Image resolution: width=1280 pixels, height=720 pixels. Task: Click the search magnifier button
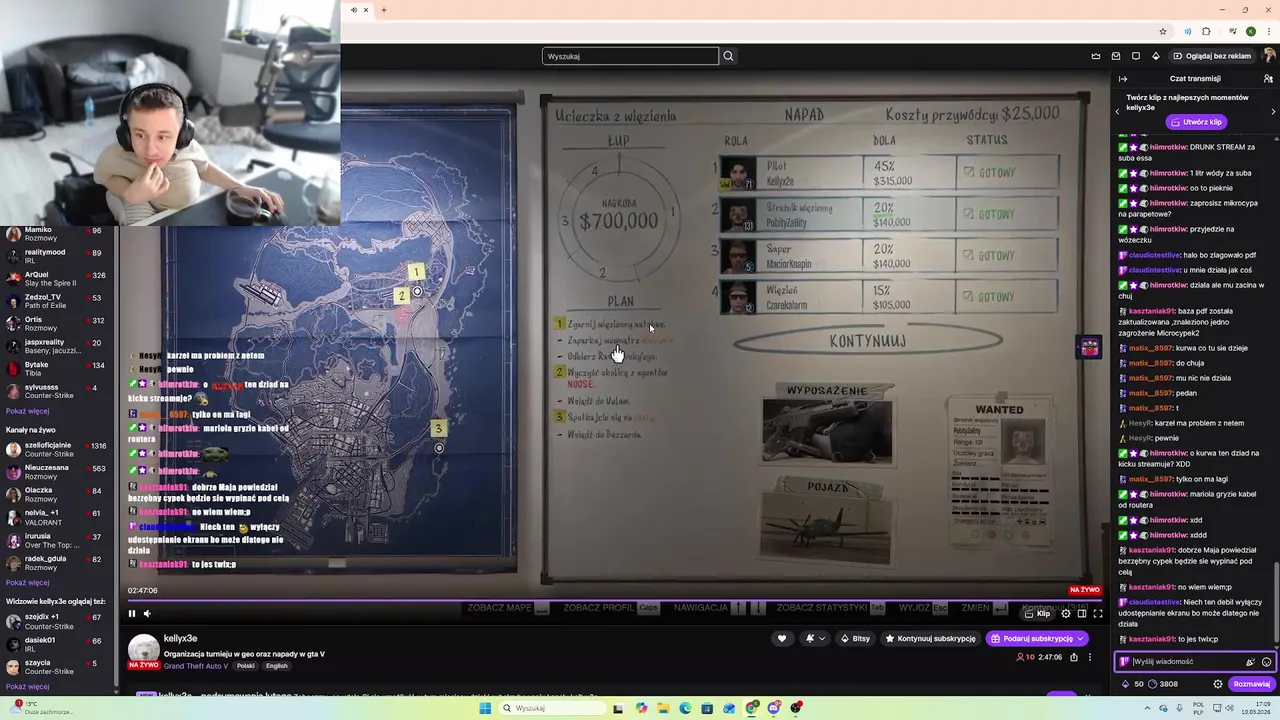click(x=728, y=56)
